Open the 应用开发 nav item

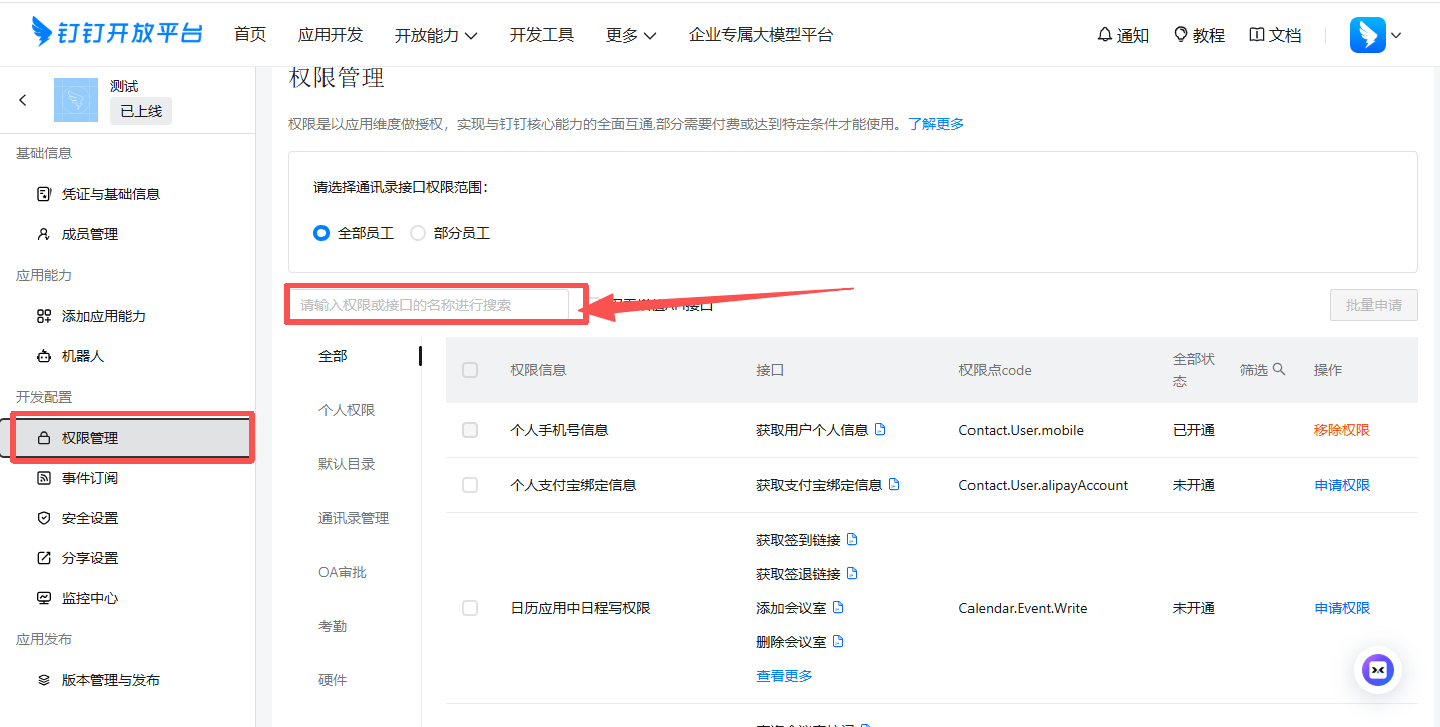click(x=330, y=35)
